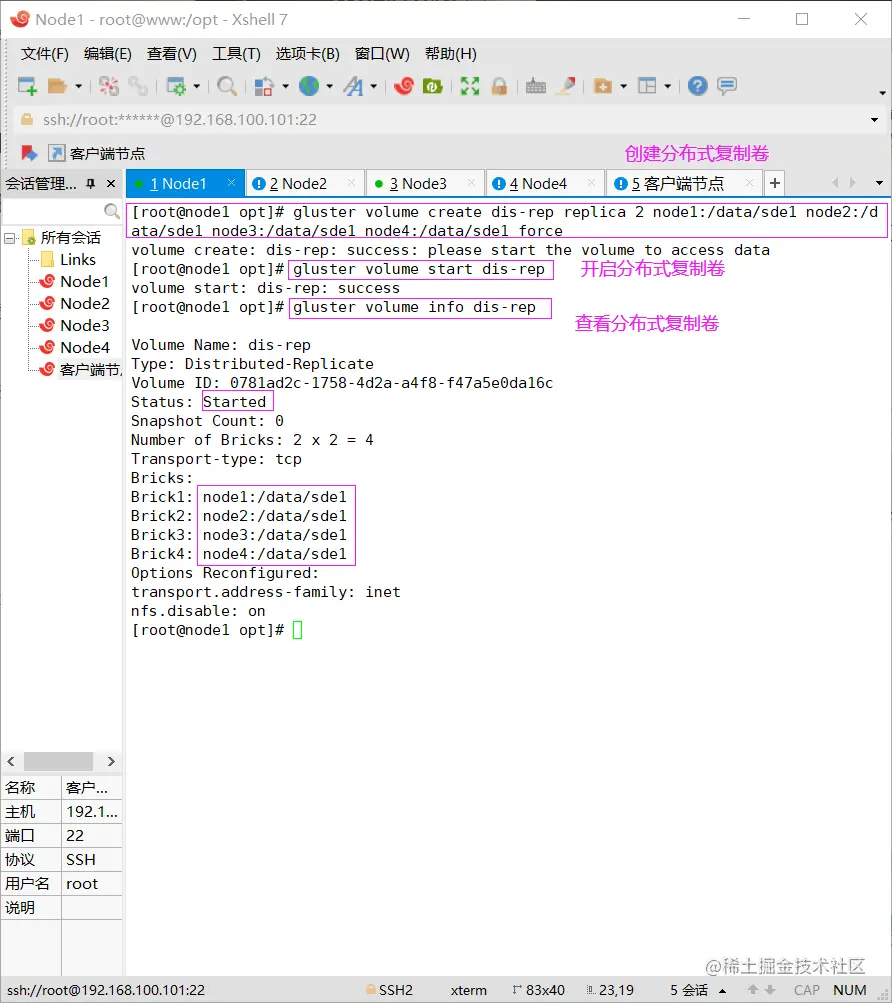Image resolution: width=892 pixels, height=1003 pixels.
Task: Click the SSH2 status bar indicator
Action: coord(390,990)
